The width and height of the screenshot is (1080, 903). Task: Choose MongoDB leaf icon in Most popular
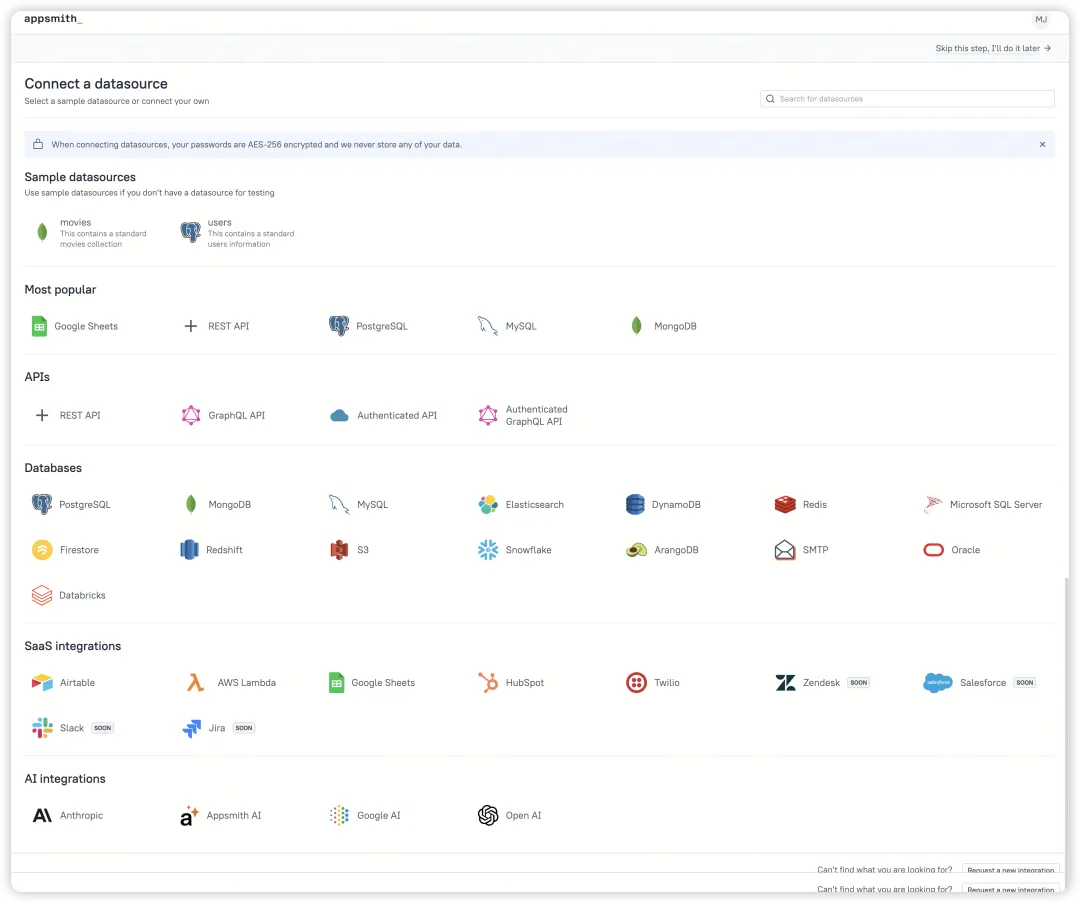pyautogui.click(x=636, y=326)
